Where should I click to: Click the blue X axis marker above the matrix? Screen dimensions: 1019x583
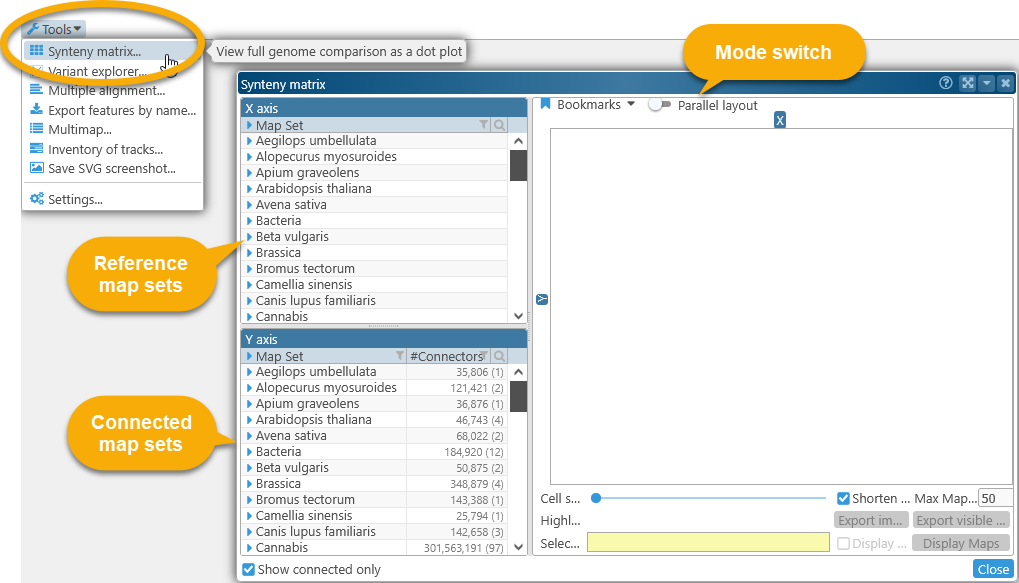click(780, 120)
